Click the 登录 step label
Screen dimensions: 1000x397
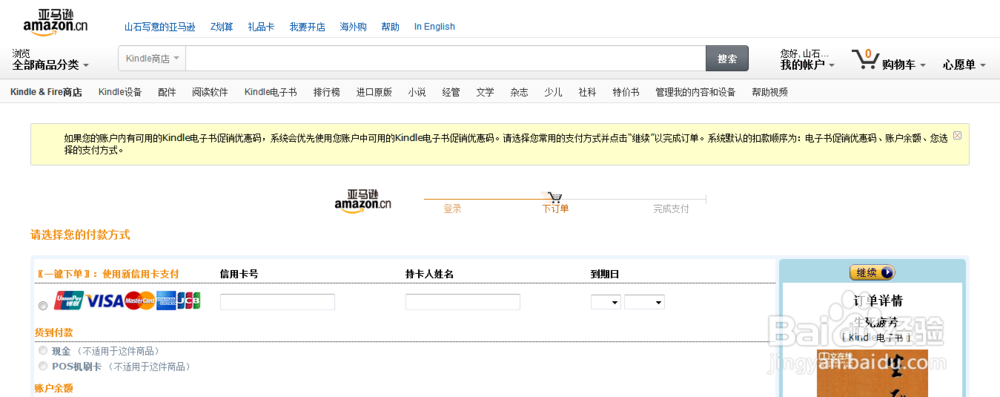[452, 209]
